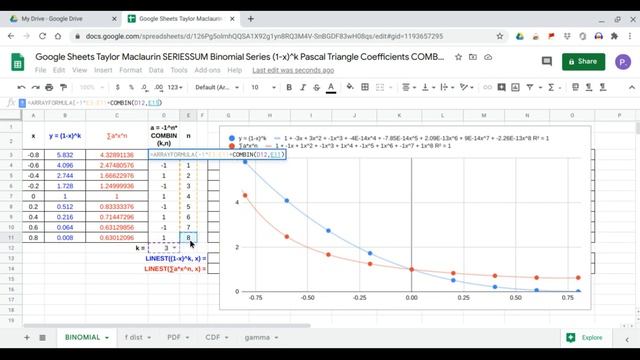The width and height of the screenshot is (640, 360).
Task: Open the Edit menu
Action: [x=59, y=70]
